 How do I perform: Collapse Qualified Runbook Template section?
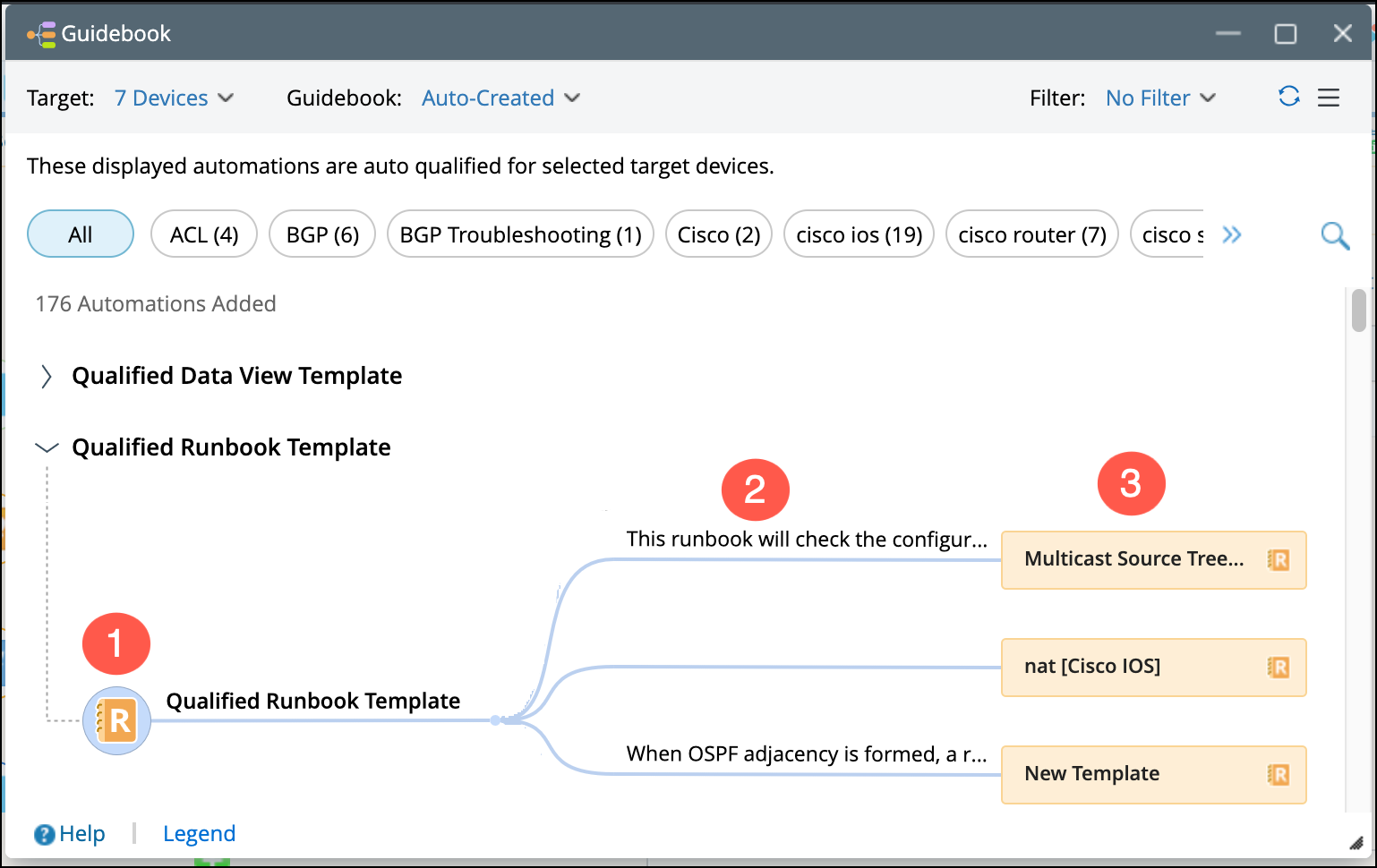(x=47, y=447)
